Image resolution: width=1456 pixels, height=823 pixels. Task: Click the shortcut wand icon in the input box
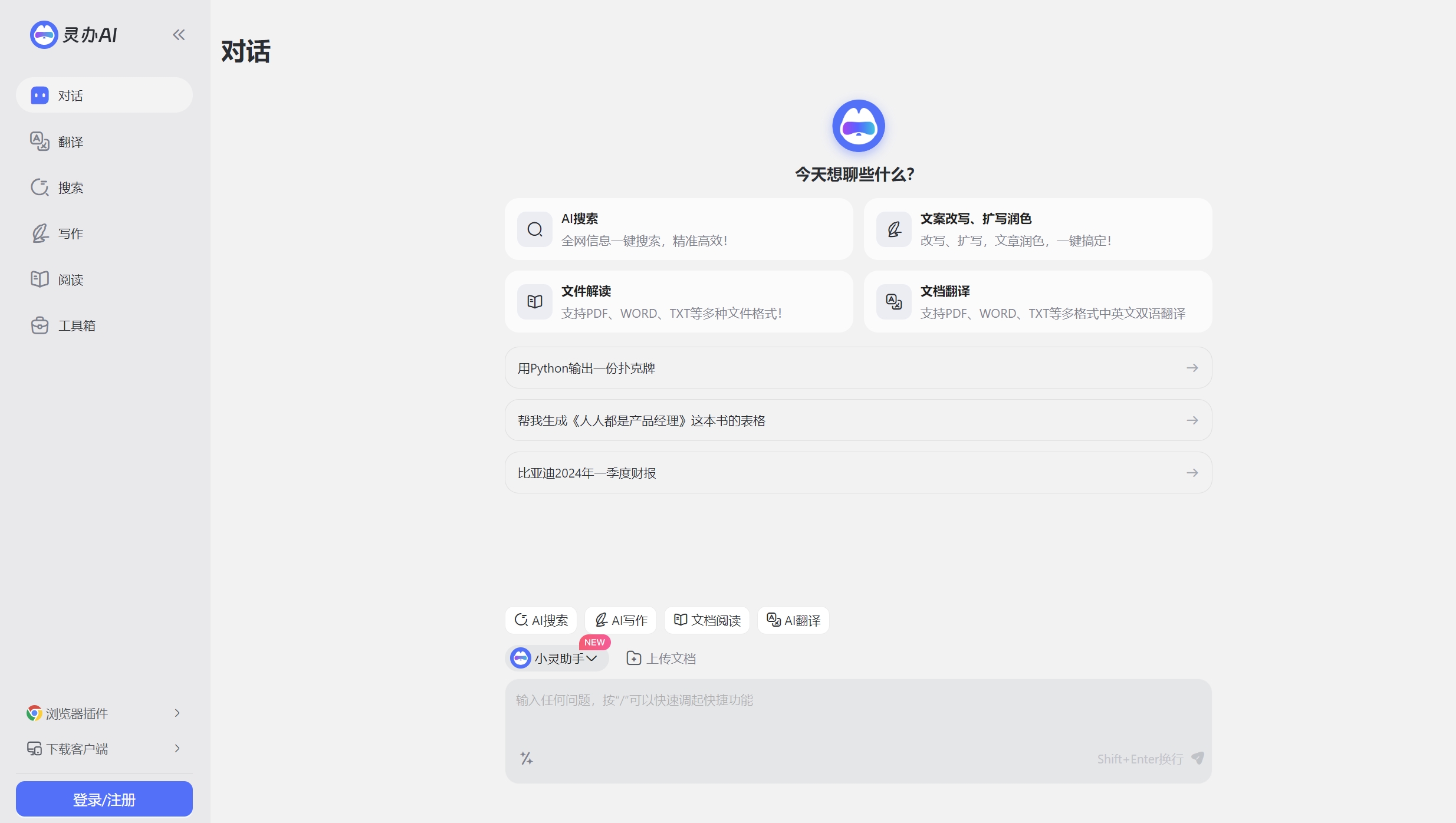[527, 758]
